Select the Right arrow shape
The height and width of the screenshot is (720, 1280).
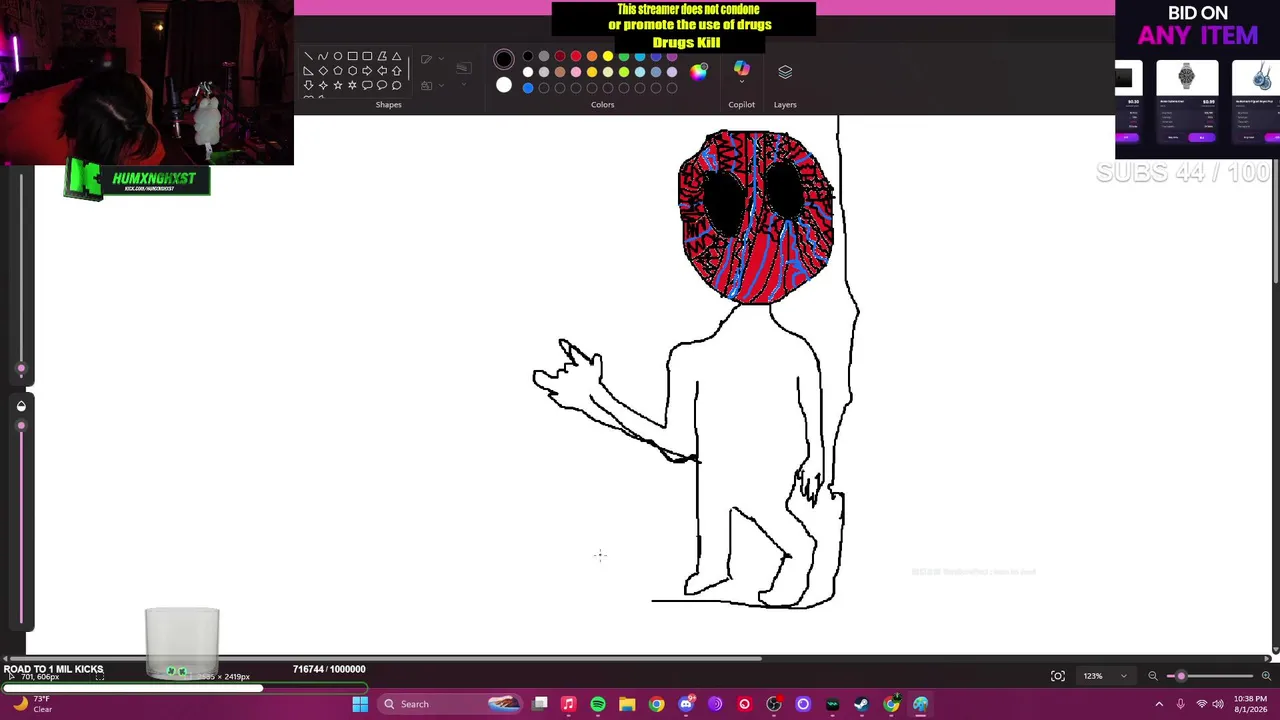tap(367, 71)
